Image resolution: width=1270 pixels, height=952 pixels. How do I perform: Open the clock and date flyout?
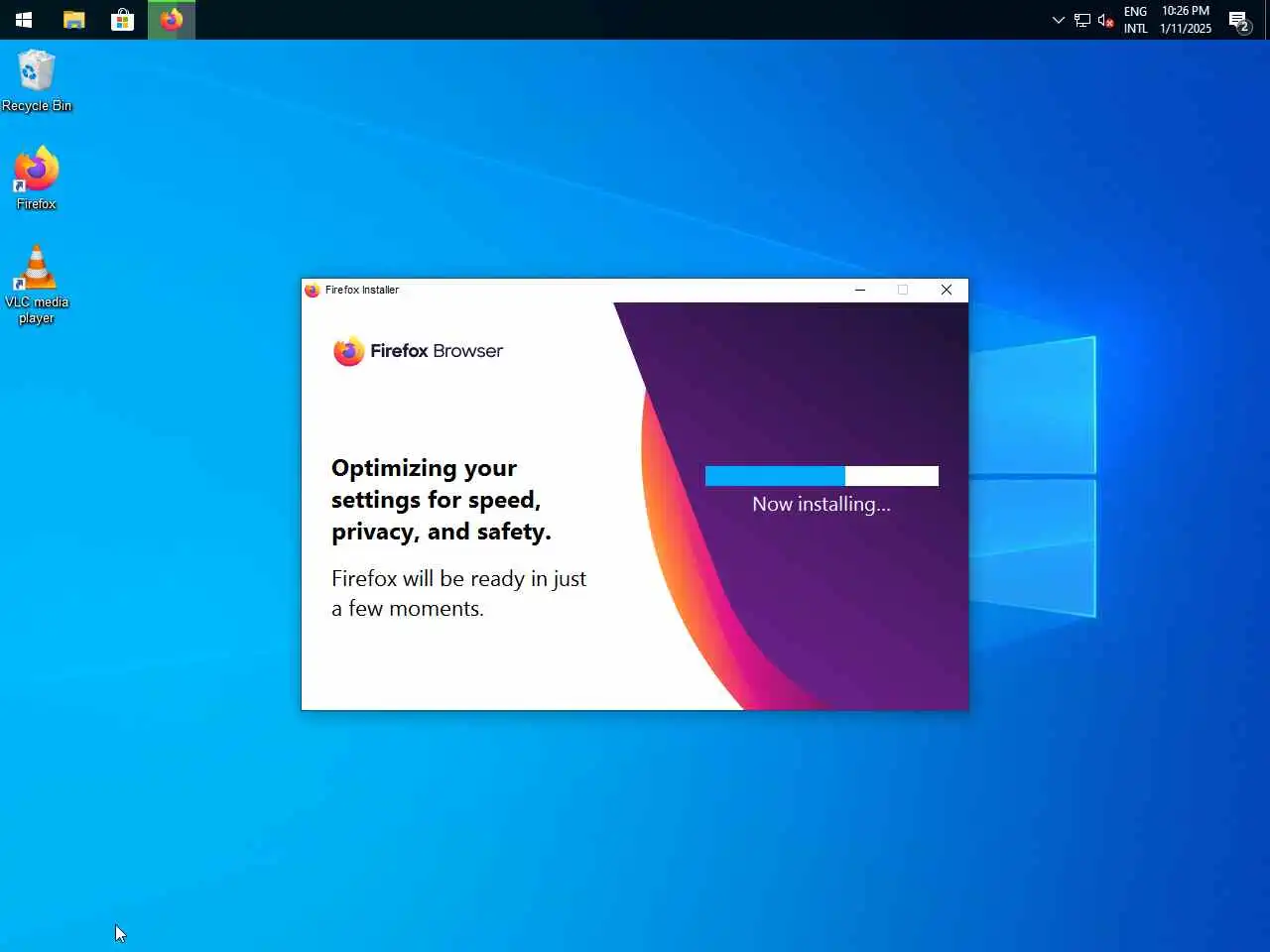tap(1186, 20)
